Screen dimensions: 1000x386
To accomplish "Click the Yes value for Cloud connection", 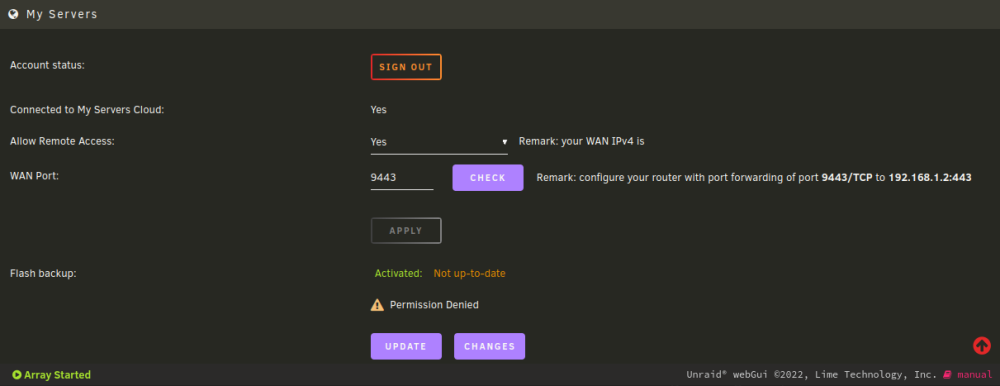I will pos(379,110).
